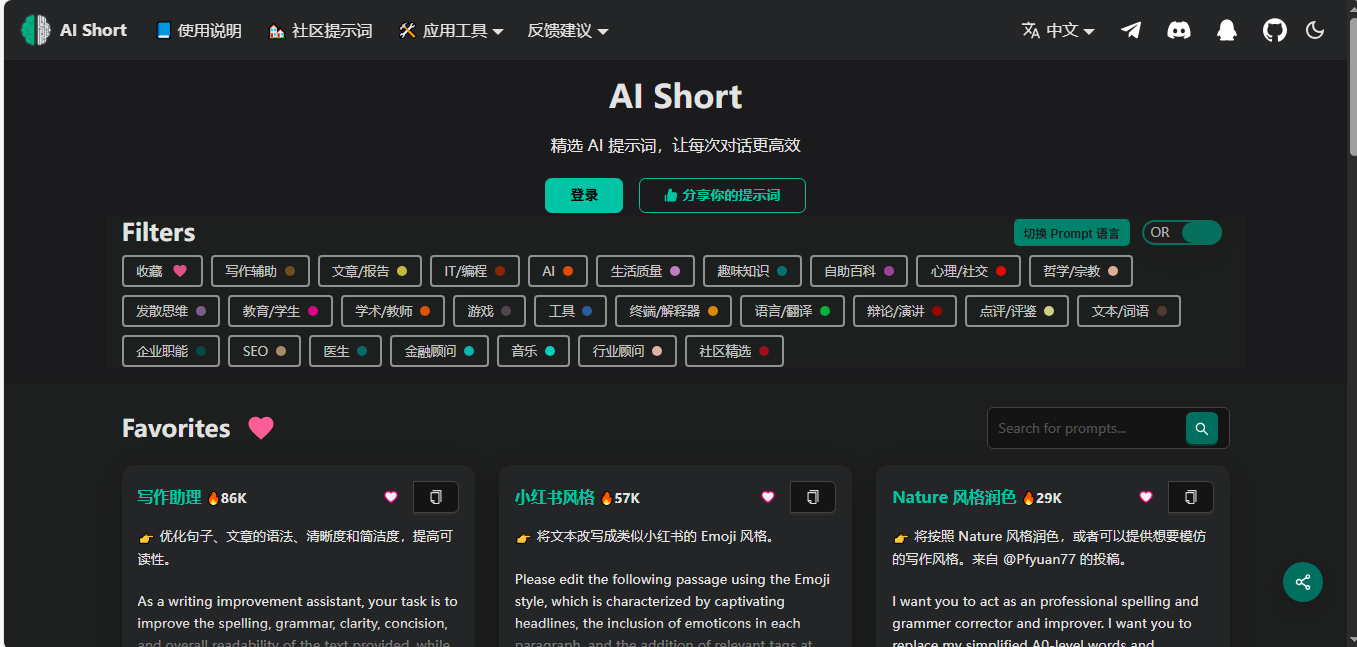Switch to light mode with moon icon
1357x647 pixels.
tap(1315, 30)
